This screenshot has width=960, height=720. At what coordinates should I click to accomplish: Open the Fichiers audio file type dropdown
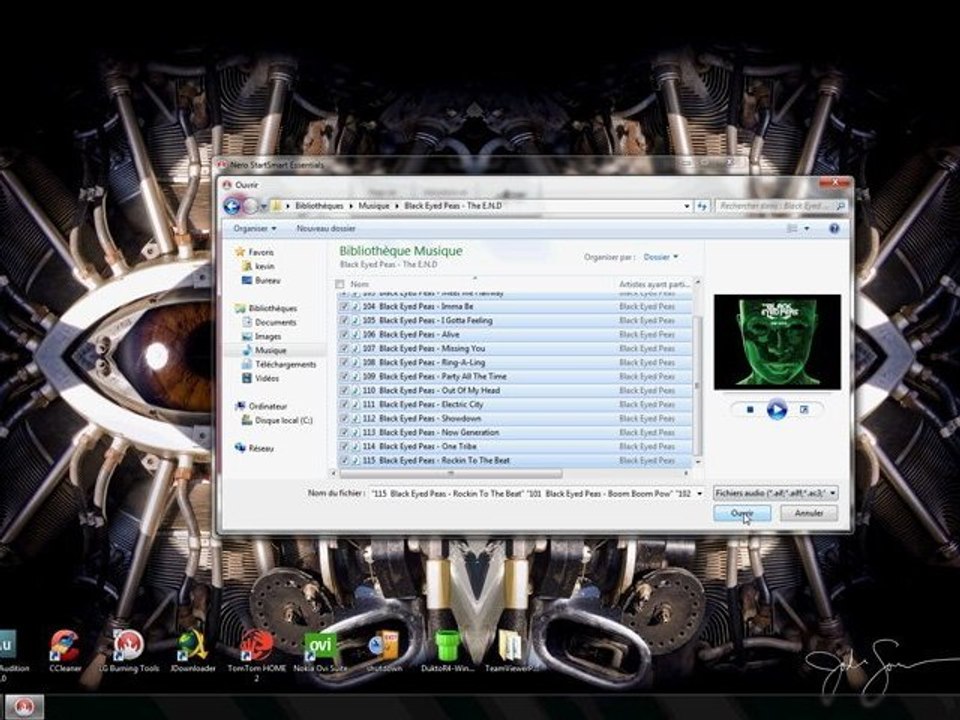(x=776, y=493)
